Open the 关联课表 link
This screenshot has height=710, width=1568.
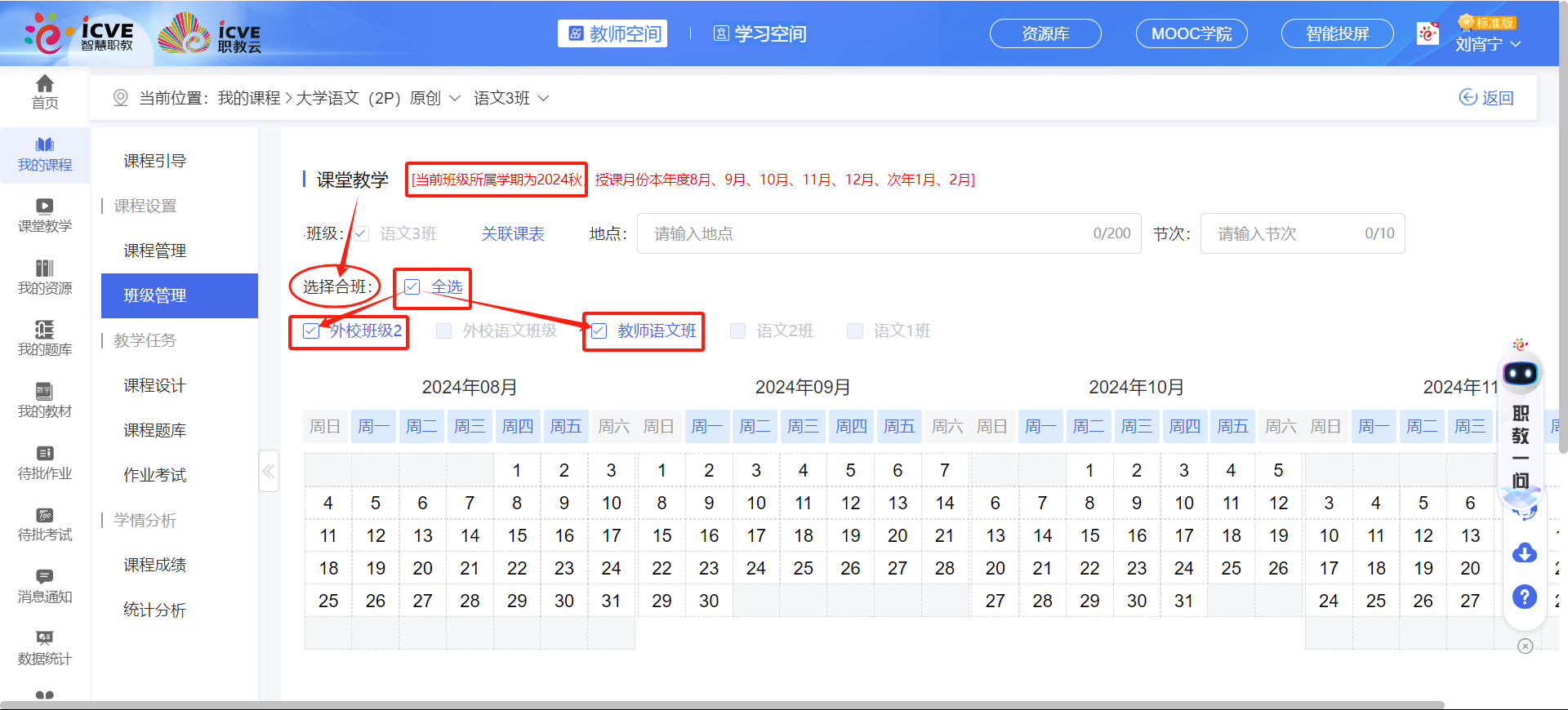[513, 233]
